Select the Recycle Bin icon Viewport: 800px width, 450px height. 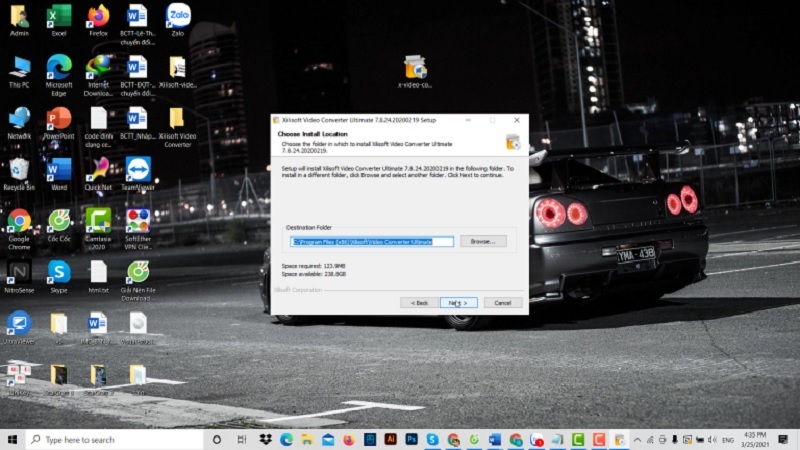[19, 169]
